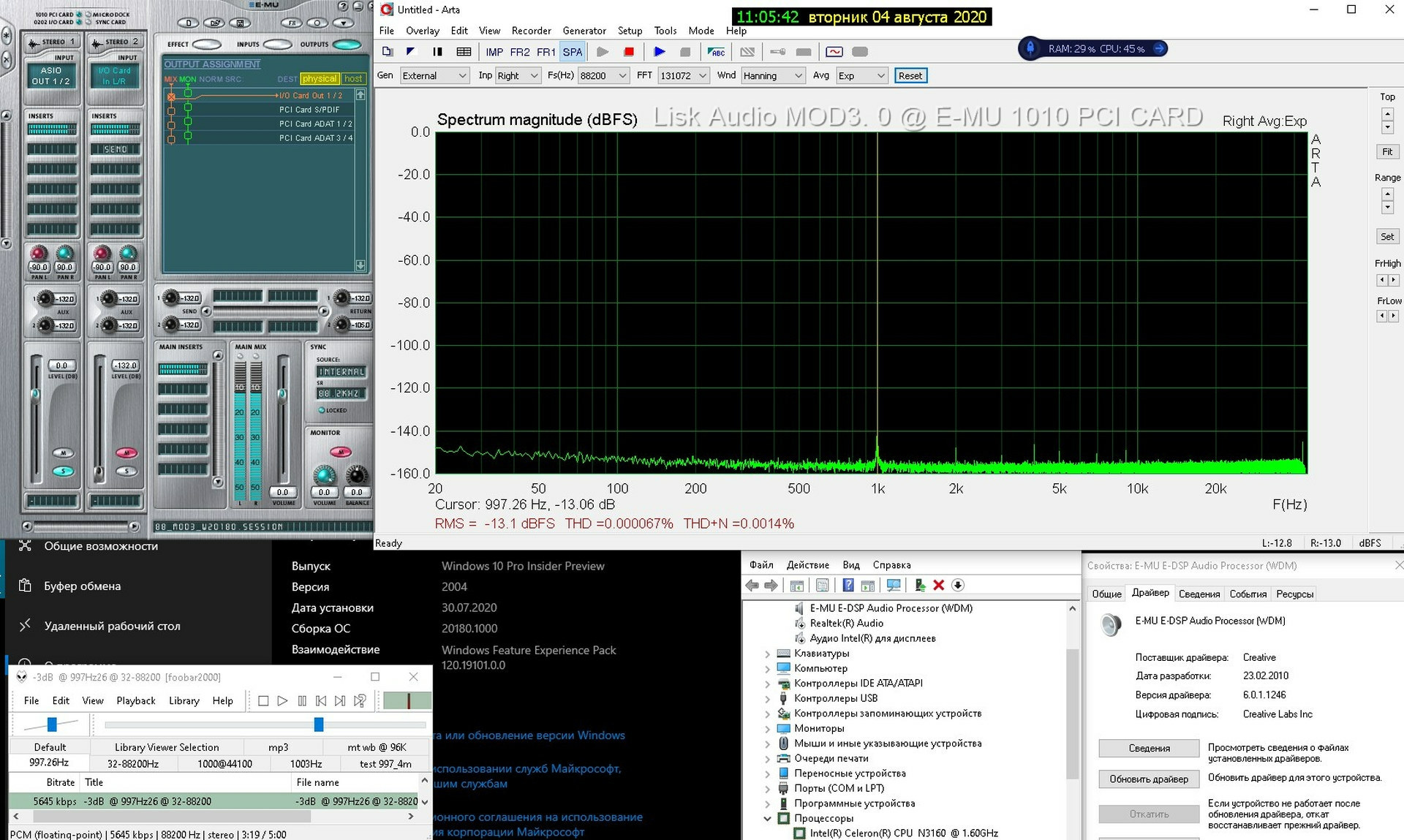The width and height of the screenshot is (1404, 840).
Task: Click the pause icon in ARTA toolbar
Action: click(x=437, y=52)
